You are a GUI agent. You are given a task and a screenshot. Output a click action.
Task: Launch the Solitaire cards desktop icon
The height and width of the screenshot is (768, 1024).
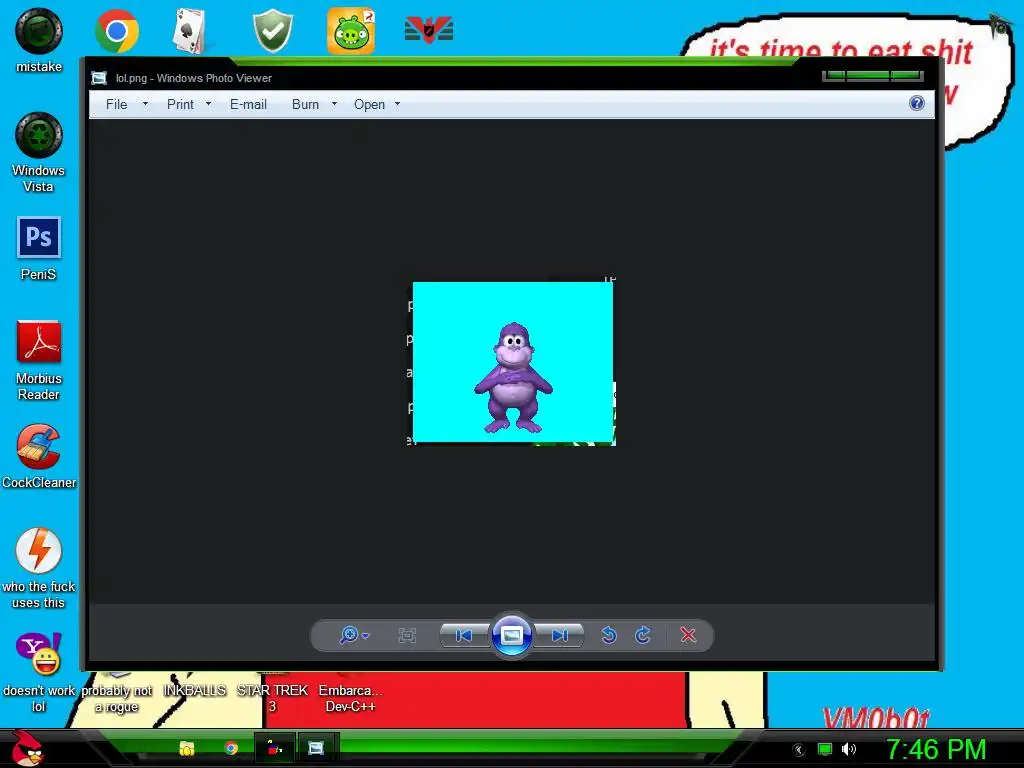(x=189, y=31)
